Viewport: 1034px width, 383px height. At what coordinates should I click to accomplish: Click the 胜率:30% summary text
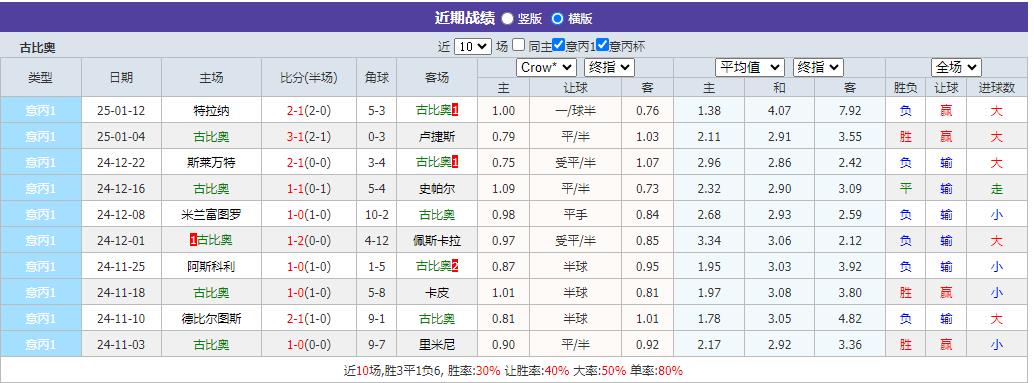[x=473, y=370]
